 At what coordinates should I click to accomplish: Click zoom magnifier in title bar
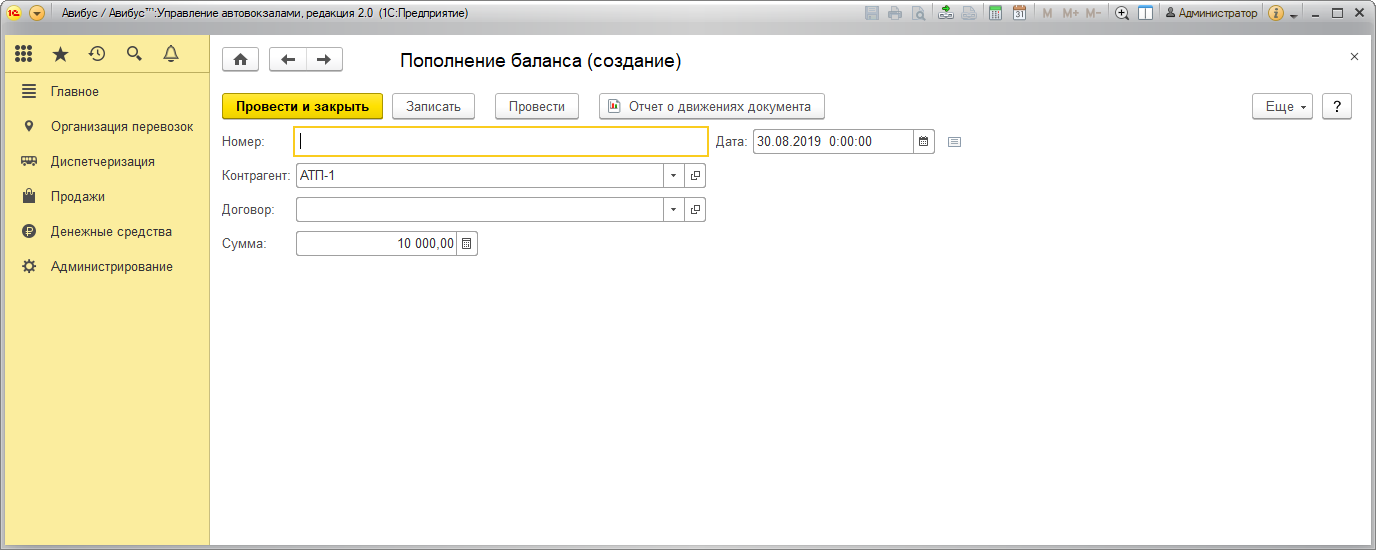click(x=1122, y=13)
